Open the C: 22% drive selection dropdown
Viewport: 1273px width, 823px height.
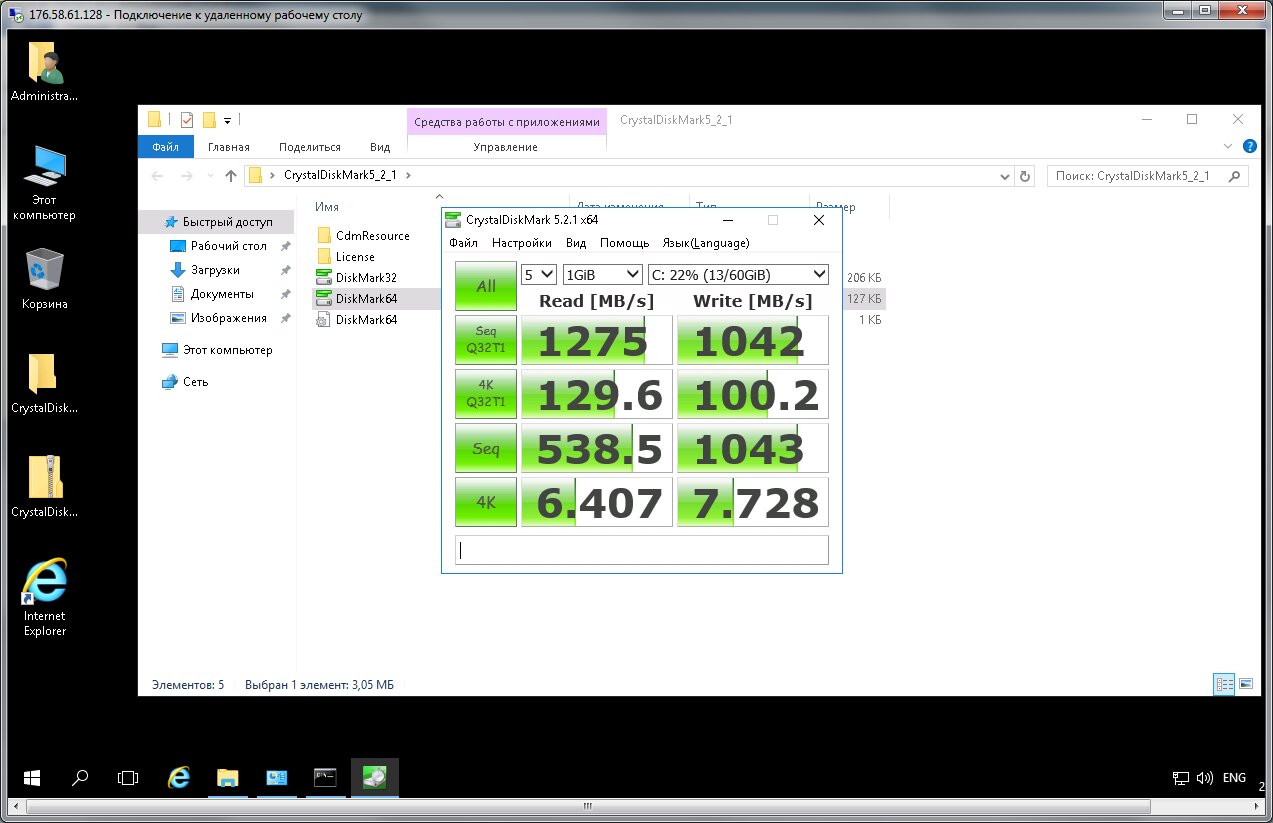tap(738, 274)
